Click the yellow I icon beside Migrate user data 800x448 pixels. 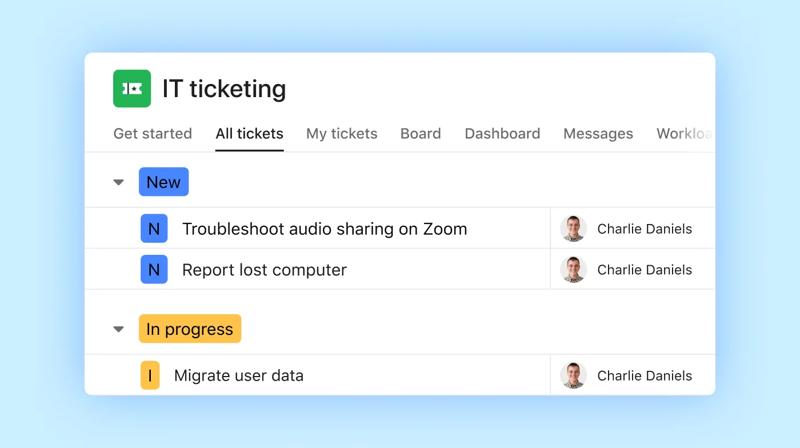click(150, 376)
